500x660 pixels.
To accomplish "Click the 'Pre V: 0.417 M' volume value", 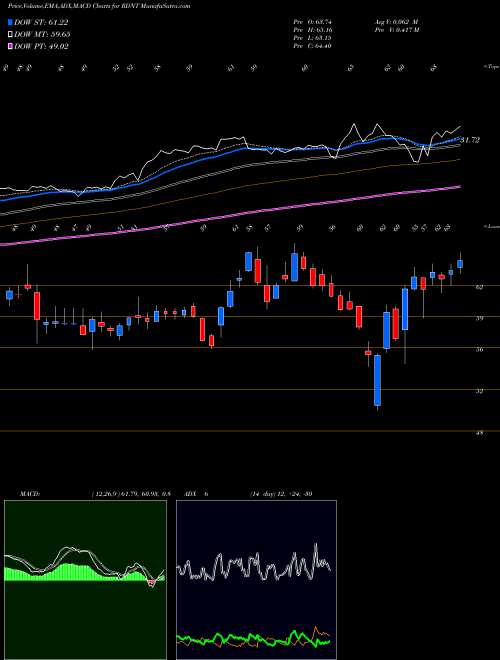I will tap(396, 30).
